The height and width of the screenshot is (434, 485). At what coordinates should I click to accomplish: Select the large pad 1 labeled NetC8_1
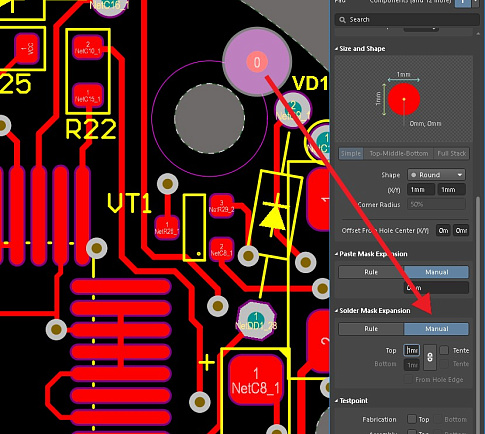coord(256,380)
